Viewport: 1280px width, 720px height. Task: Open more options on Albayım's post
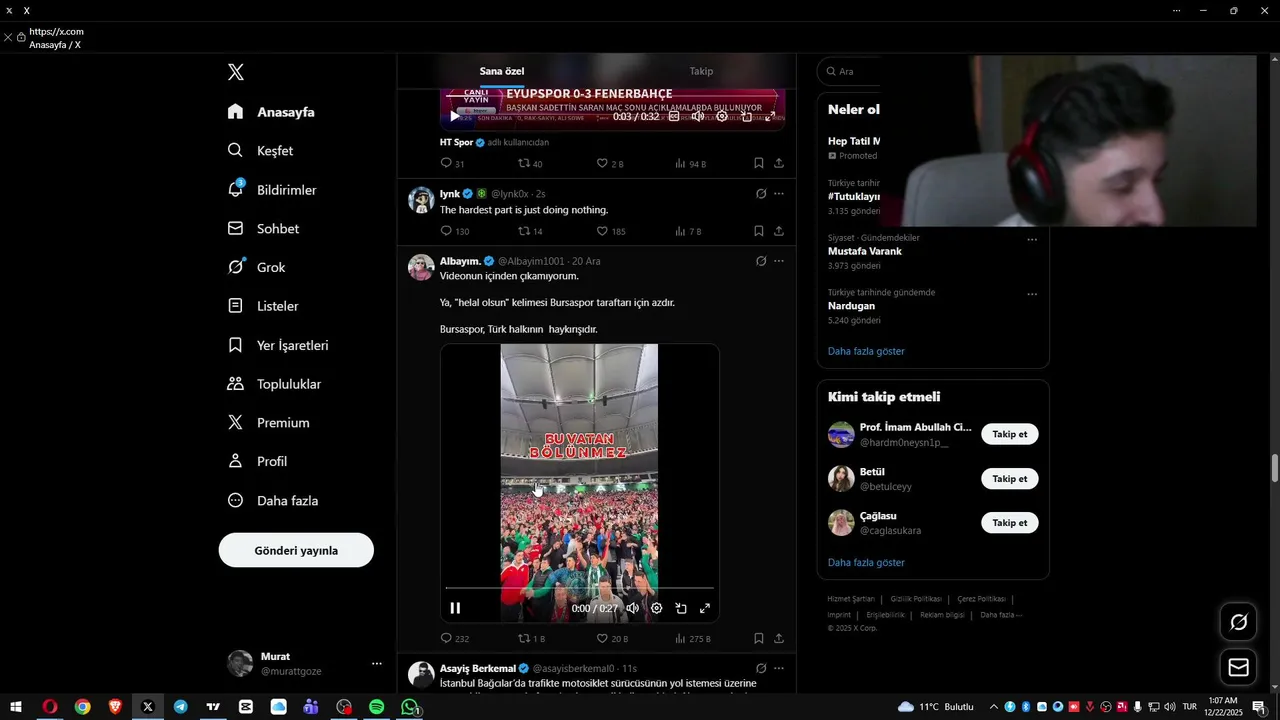pos(779,261)
